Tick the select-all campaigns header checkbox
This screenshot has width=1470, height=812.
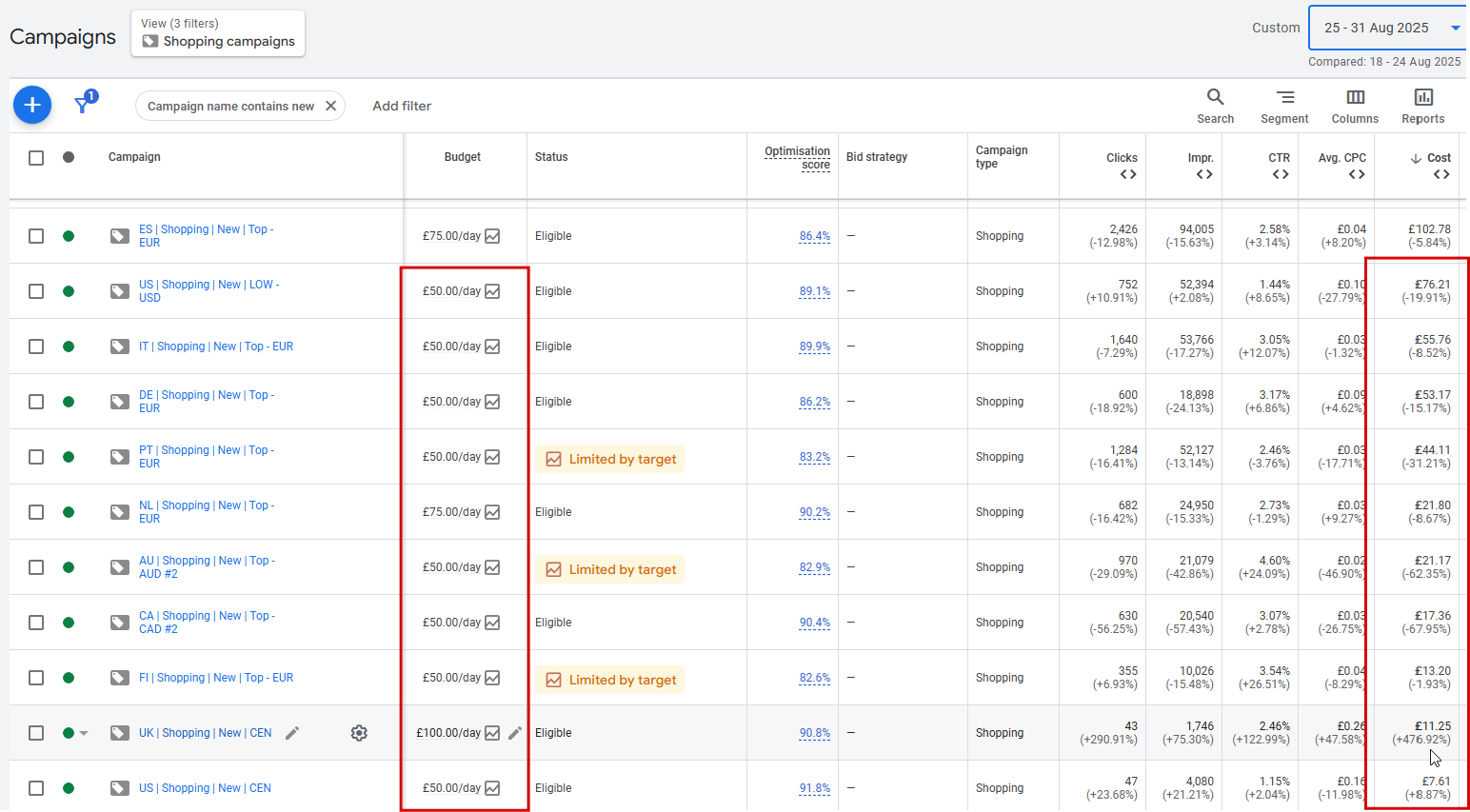(x=36, y=158)
